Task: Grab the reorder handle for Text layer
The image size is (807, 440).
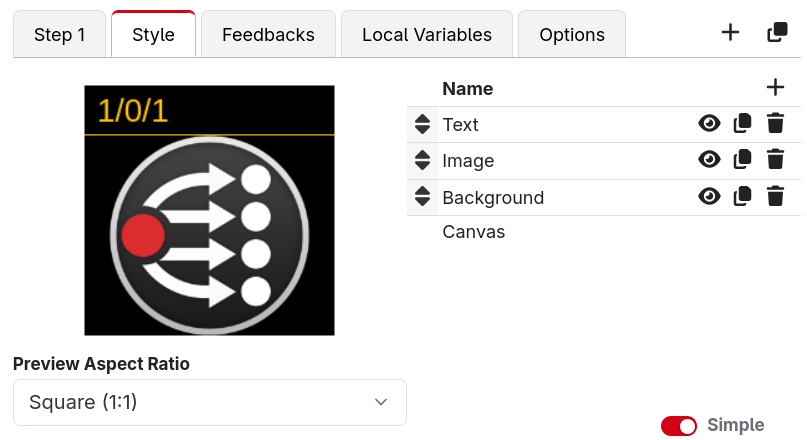Action: click(x=423, y=124)
